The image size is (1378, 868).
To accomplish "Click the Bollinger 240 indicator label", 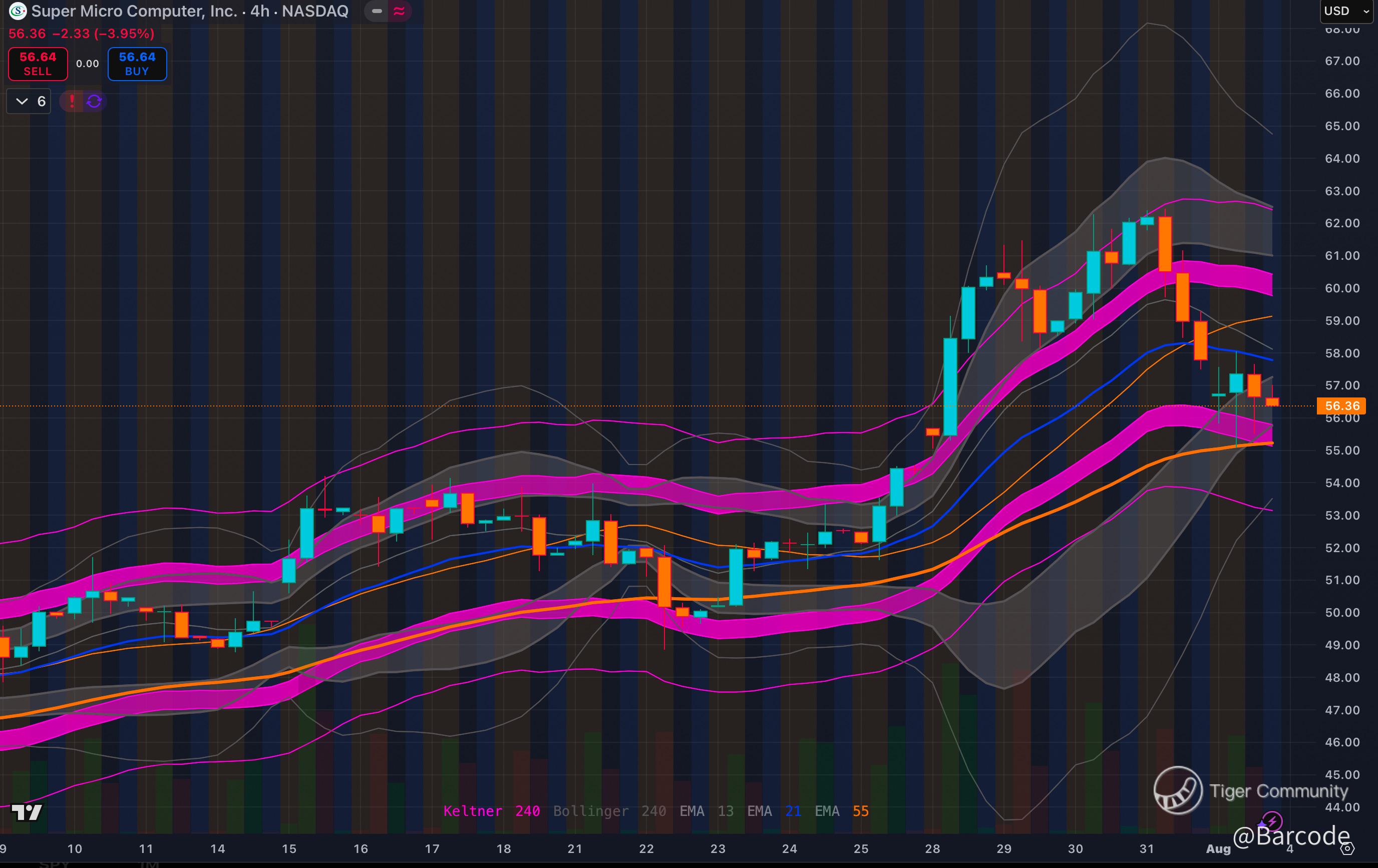I will click(609, 811).
